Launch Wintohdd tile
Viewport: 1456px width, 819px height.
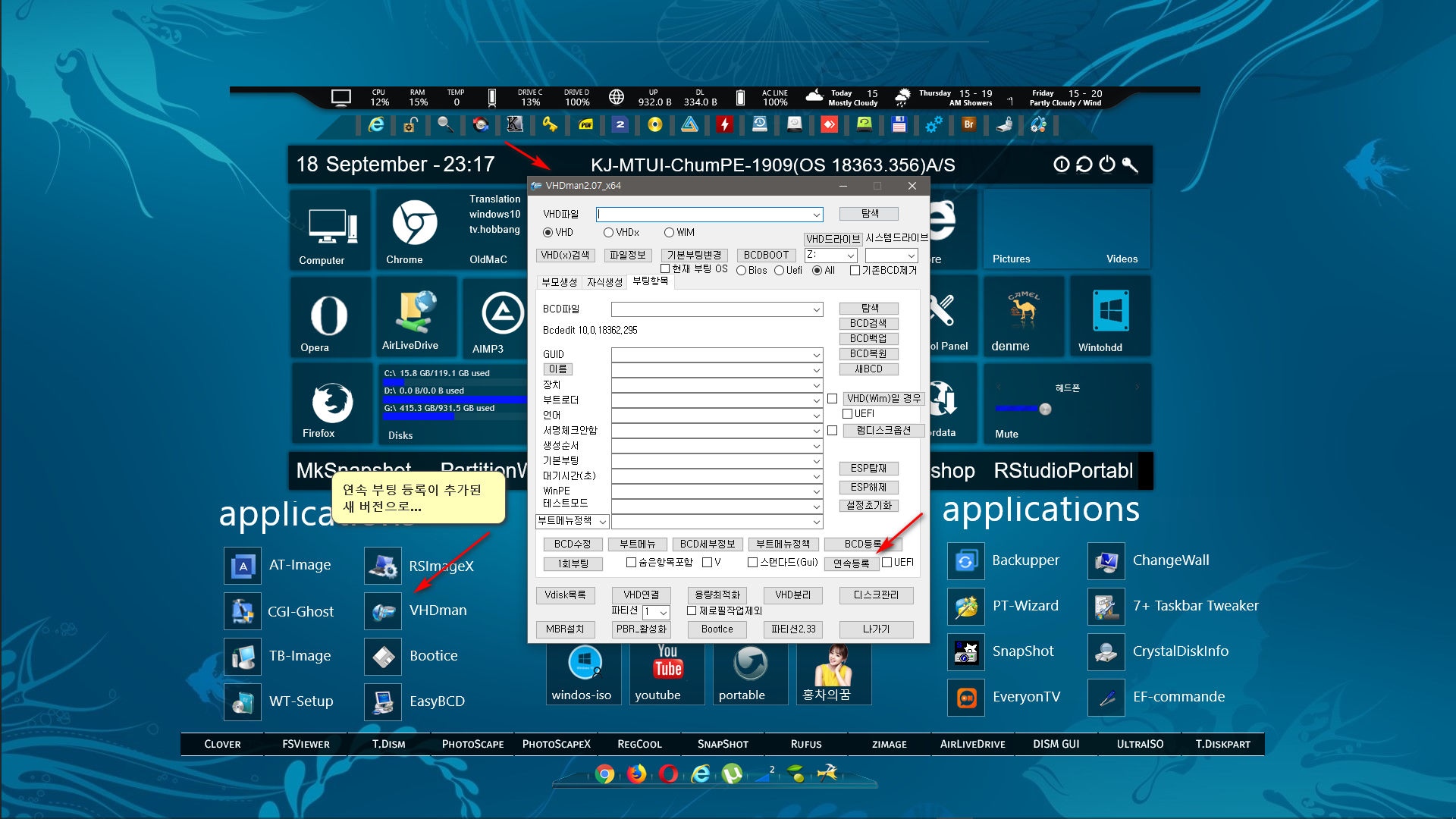coord(1110,317)
